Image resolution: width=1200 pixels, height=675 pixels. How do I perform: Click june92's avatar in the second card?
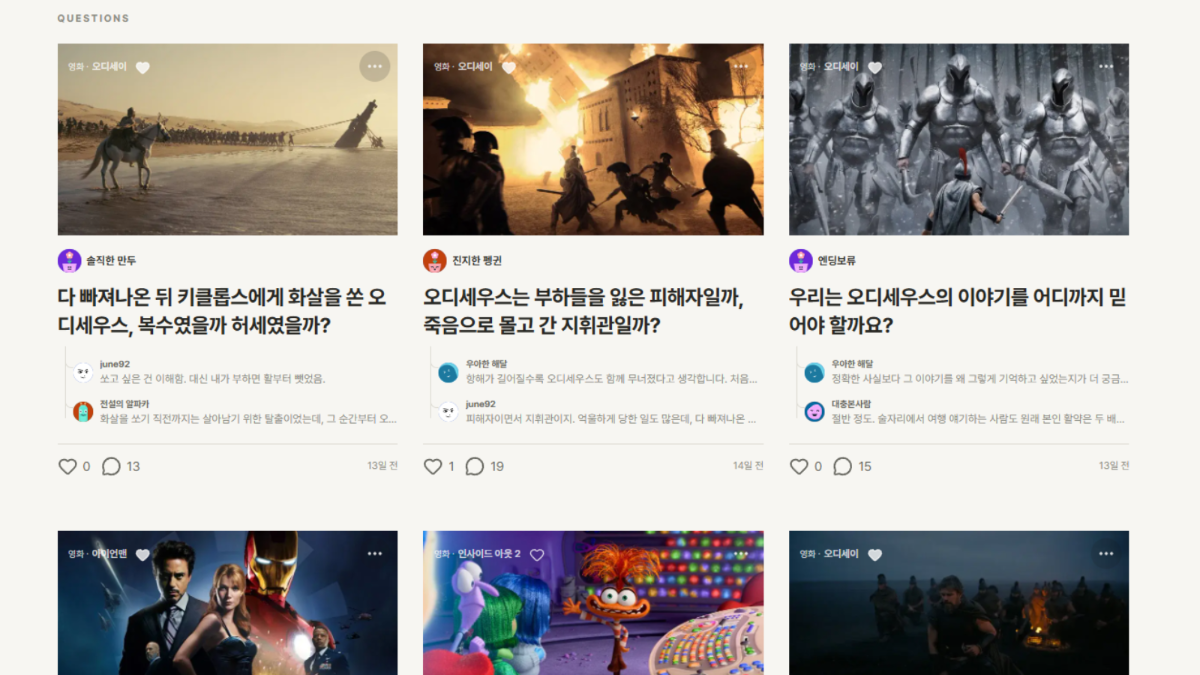(449, 411)
